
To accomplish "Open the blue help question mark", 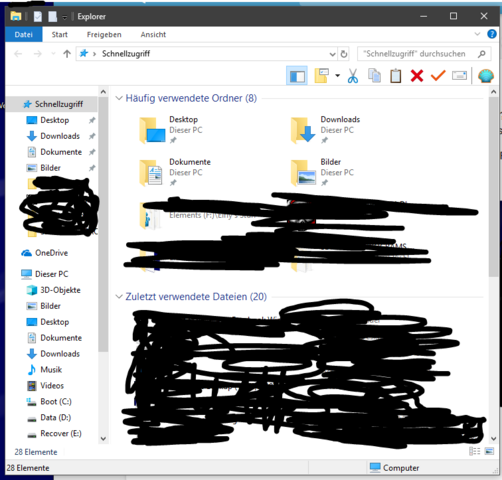I will [492, 34].
